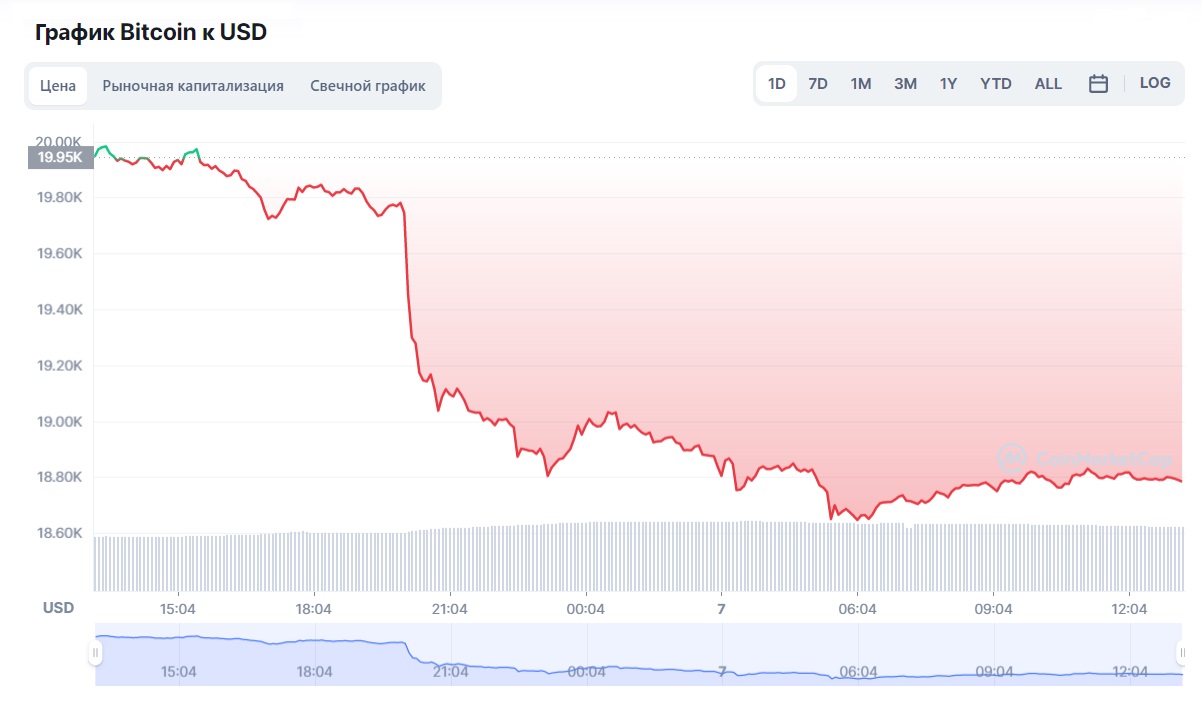The height and width of the screenshot is (701, 1202).
Task: Choose the 3M time range
Action: (905, 84)
